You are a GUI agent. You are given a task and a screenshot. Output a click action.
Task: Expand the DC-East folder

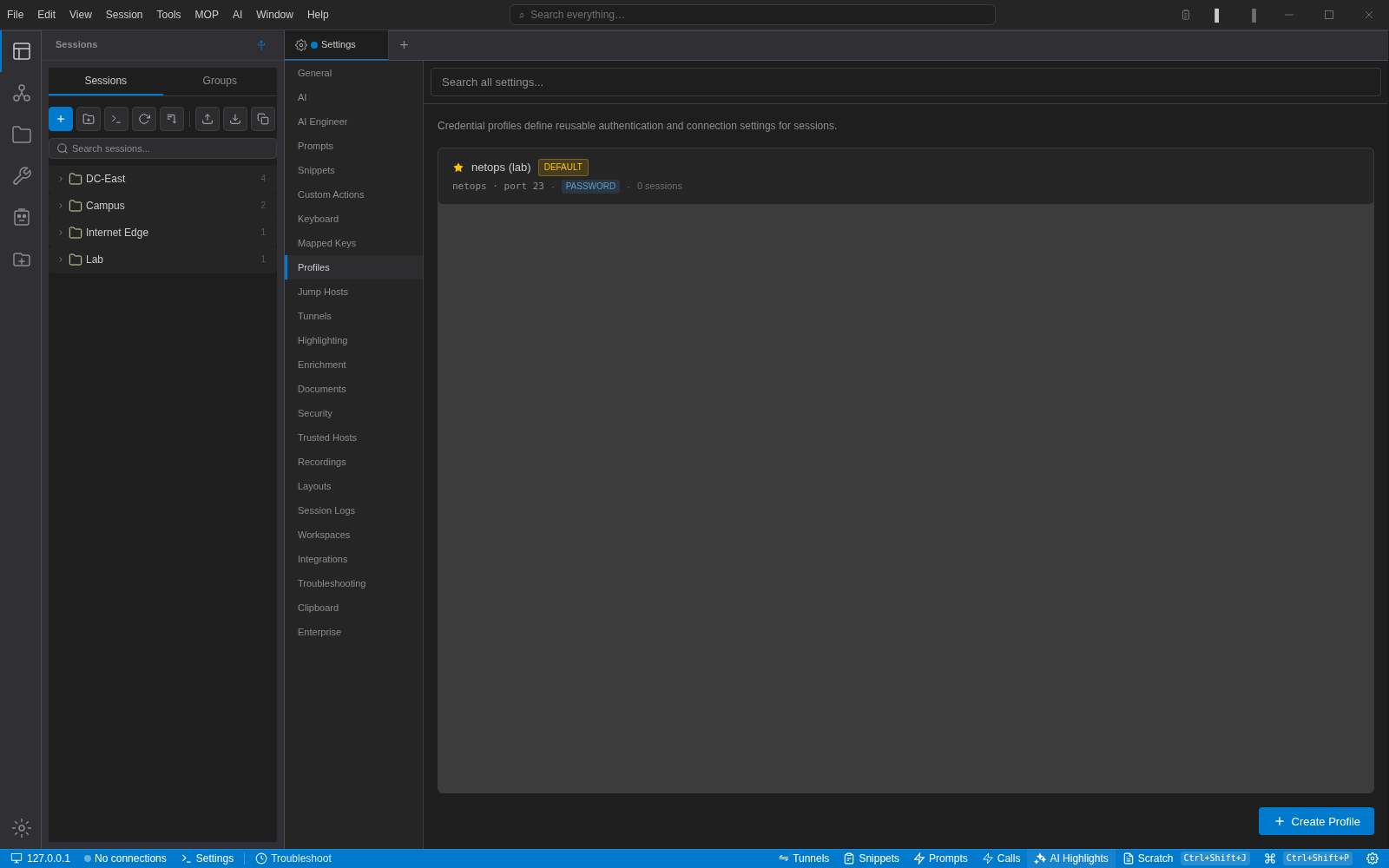(61, 179)
